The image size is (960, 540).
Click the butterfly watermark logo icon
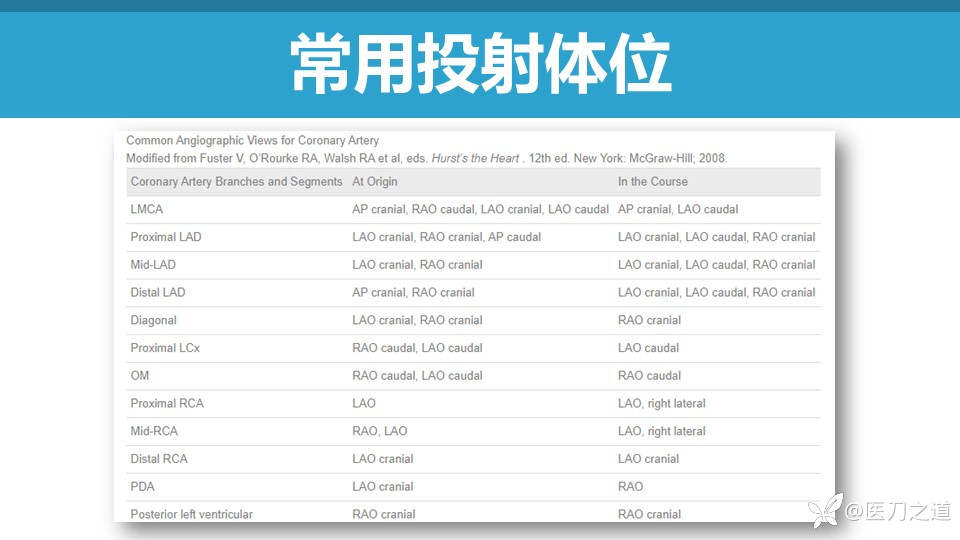(827, 511)
